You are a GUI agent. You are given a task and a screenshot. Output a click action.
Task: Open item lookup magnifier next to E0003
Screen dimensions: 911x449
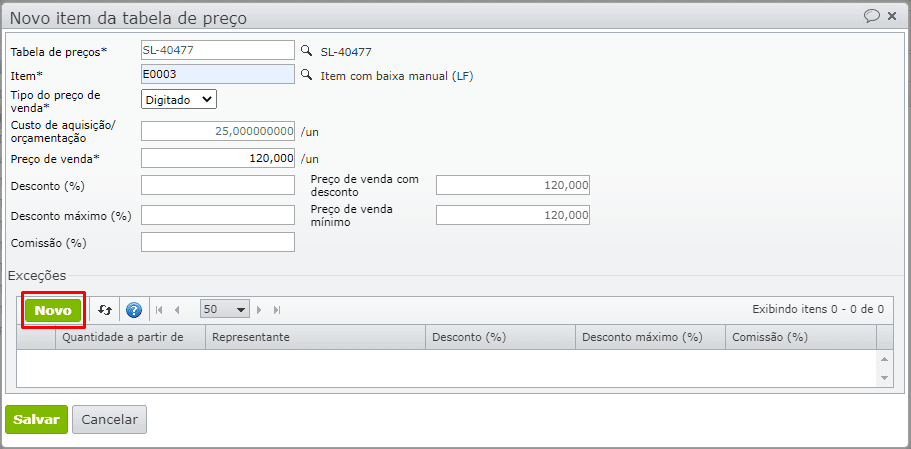tap(307, 75)
